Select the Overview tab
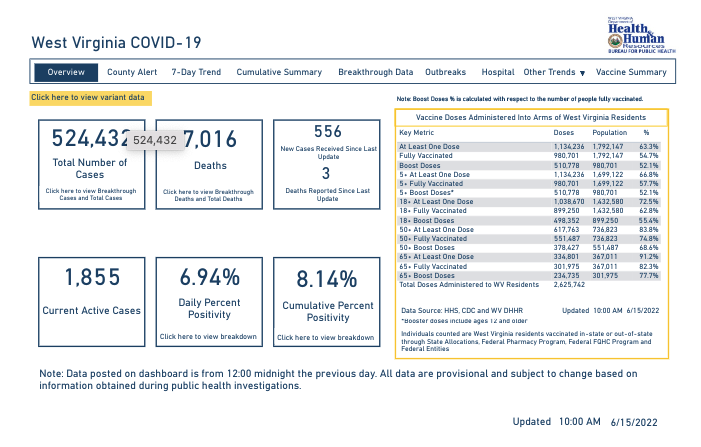 (66, 73)
